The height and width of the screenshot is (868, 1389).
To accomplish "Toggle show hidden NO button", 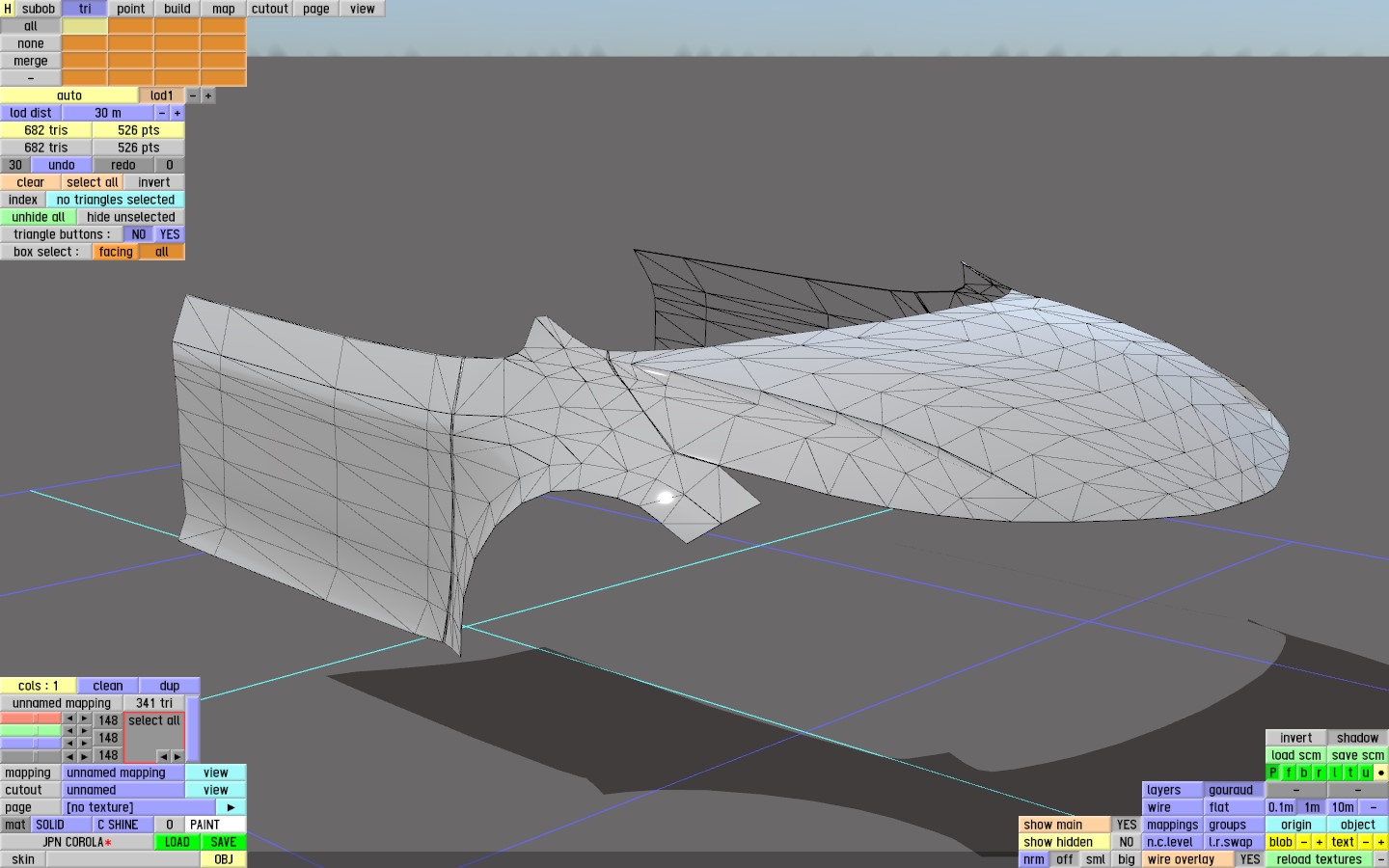I will click(1126, 842).
